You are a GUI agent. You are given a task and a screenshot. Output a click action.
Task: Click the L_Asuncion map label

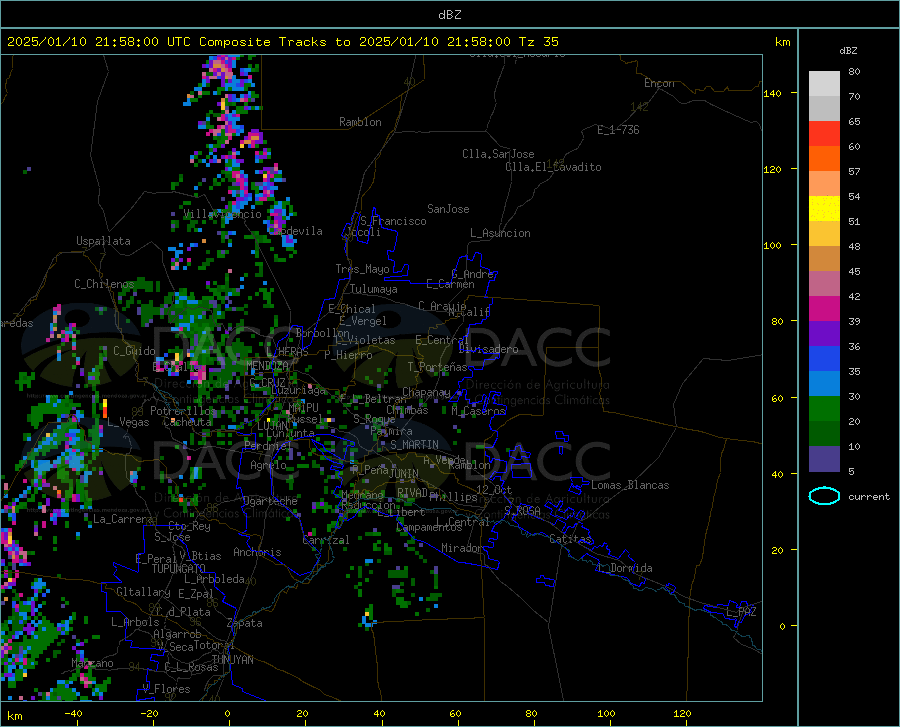(500, 233)
